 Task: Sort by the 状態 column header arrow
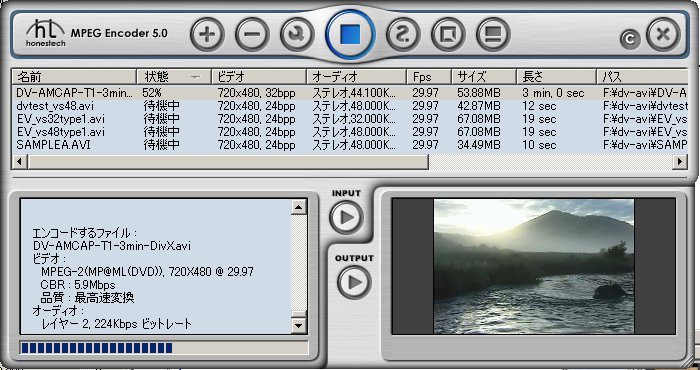point(195,77)
